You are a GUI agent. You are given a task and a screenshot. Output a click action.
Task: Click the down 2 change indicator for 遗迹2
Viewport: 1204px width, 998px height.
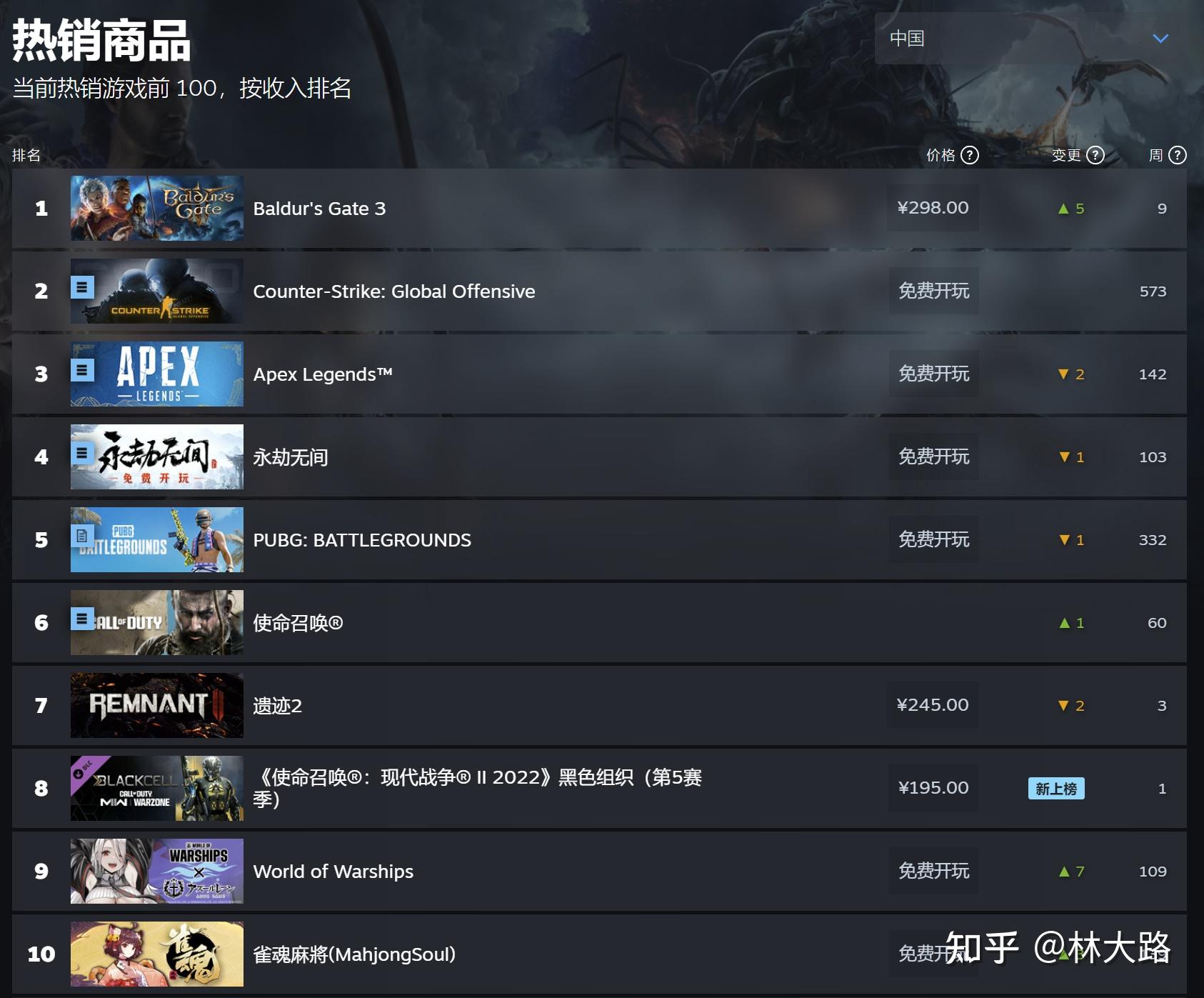1071,706
